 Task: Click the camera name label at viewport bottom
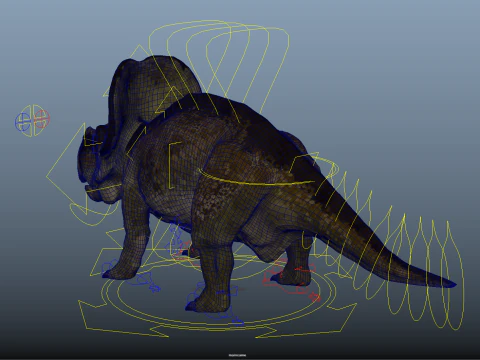point(238,355)
